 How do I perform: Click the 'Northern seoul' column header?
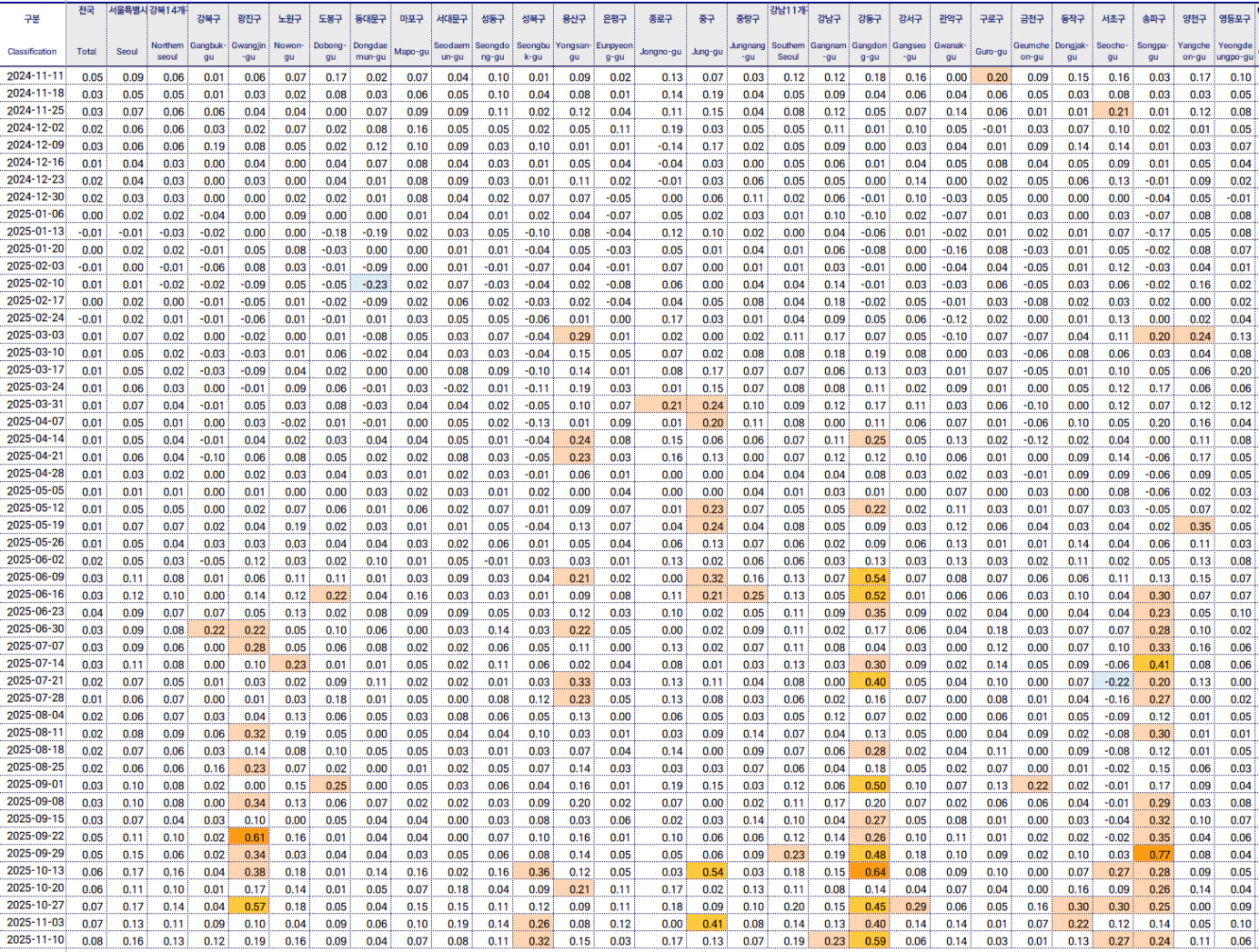click(167, 51)
